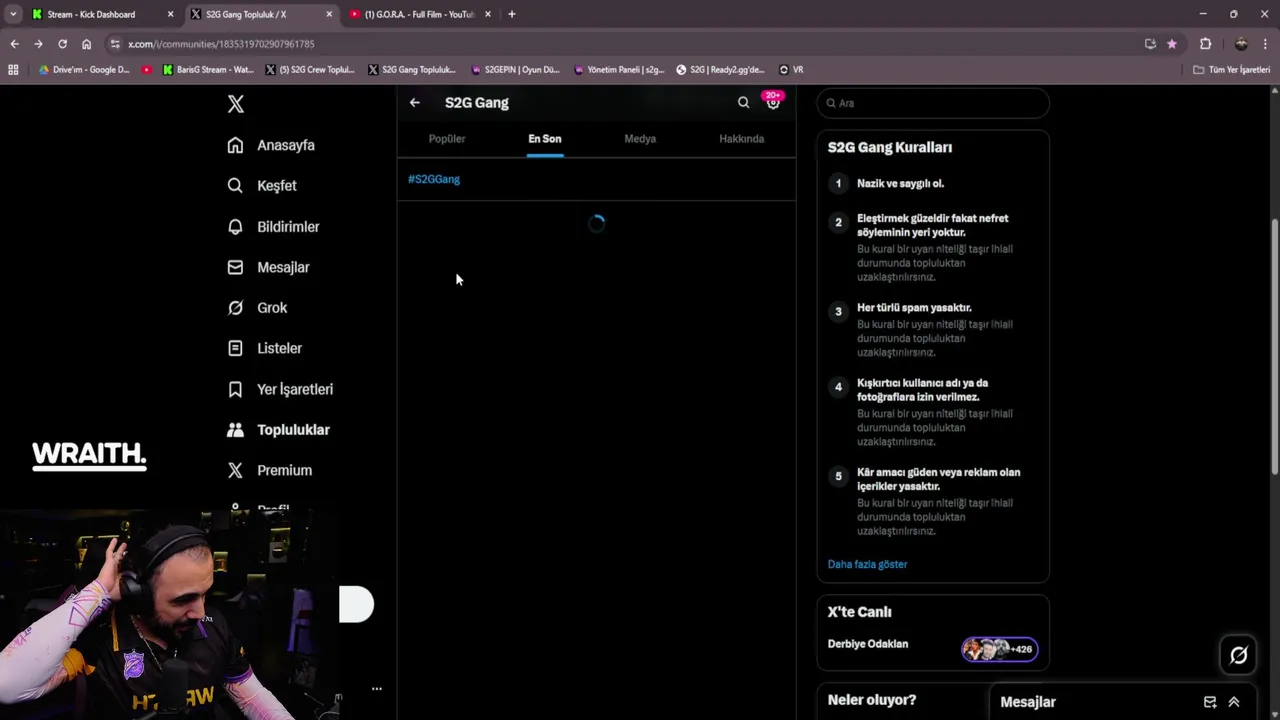Click the Ara search field
Screen dimensions: 1280x720
point(933,103)
